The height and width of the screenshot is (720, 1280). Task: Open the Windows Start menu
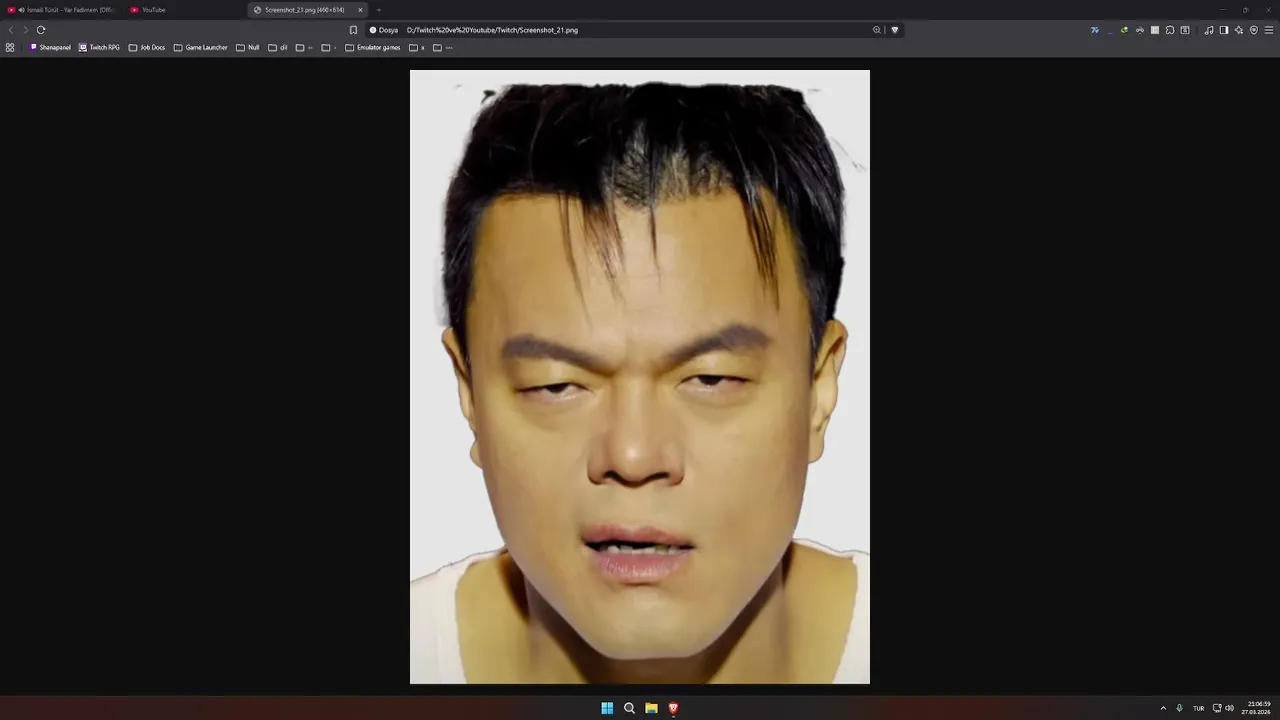click(607, 708)
